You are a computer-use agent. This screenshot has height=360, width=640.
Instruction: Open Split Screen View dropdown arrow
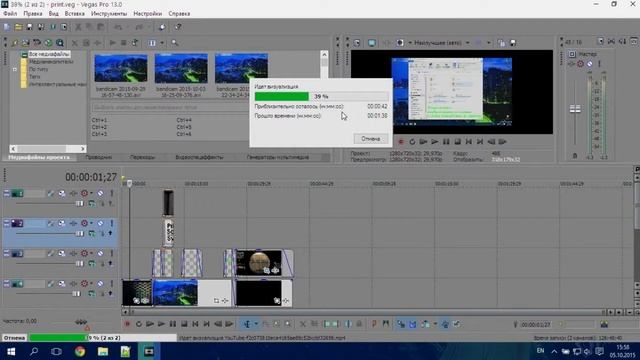409,42
